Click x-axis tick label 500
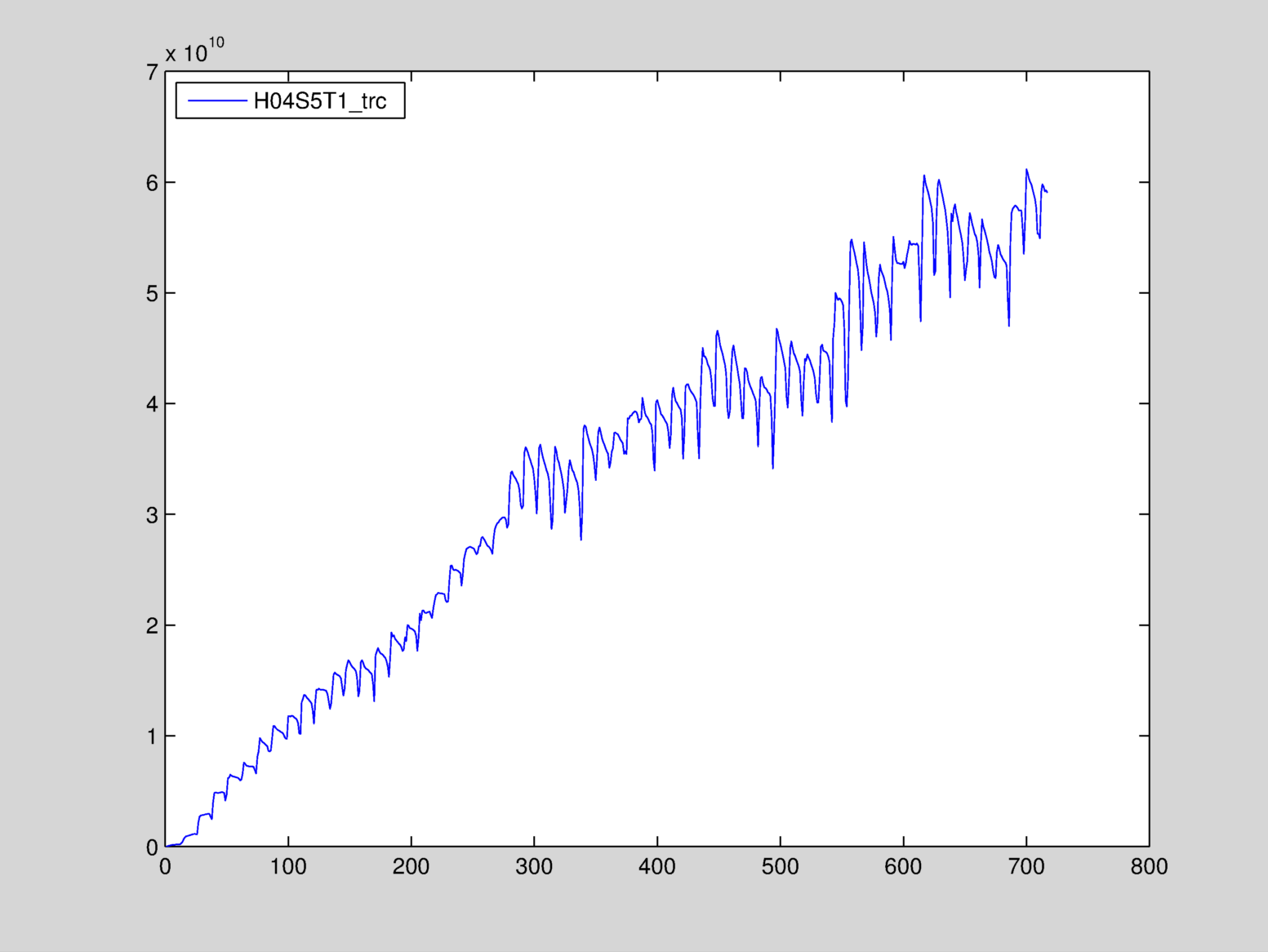The width and height of the screenshot is (1268, 952). (780, 867)
